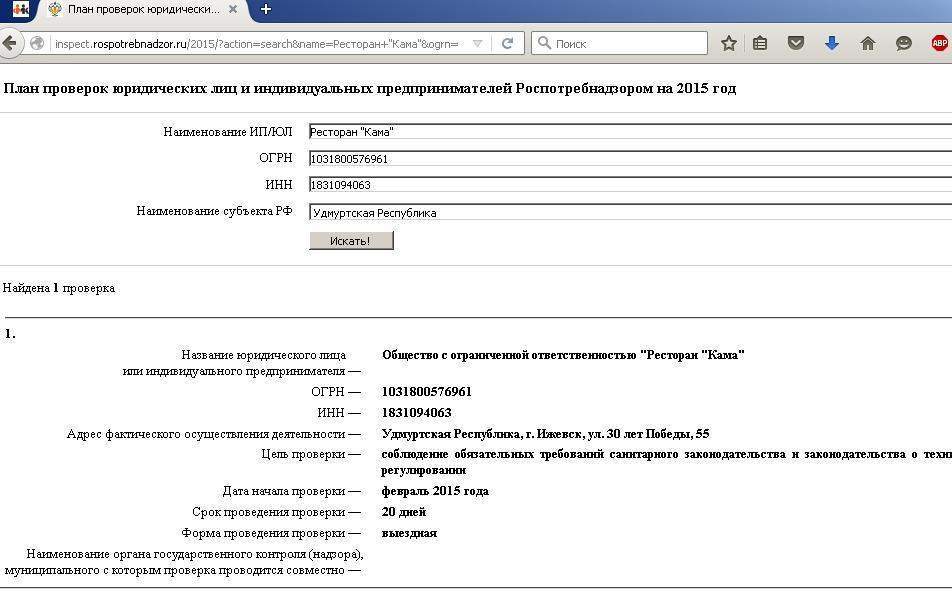
Task: Click the bold result ОГРН value 1031800576961
Action: click(x=427, y=392)
